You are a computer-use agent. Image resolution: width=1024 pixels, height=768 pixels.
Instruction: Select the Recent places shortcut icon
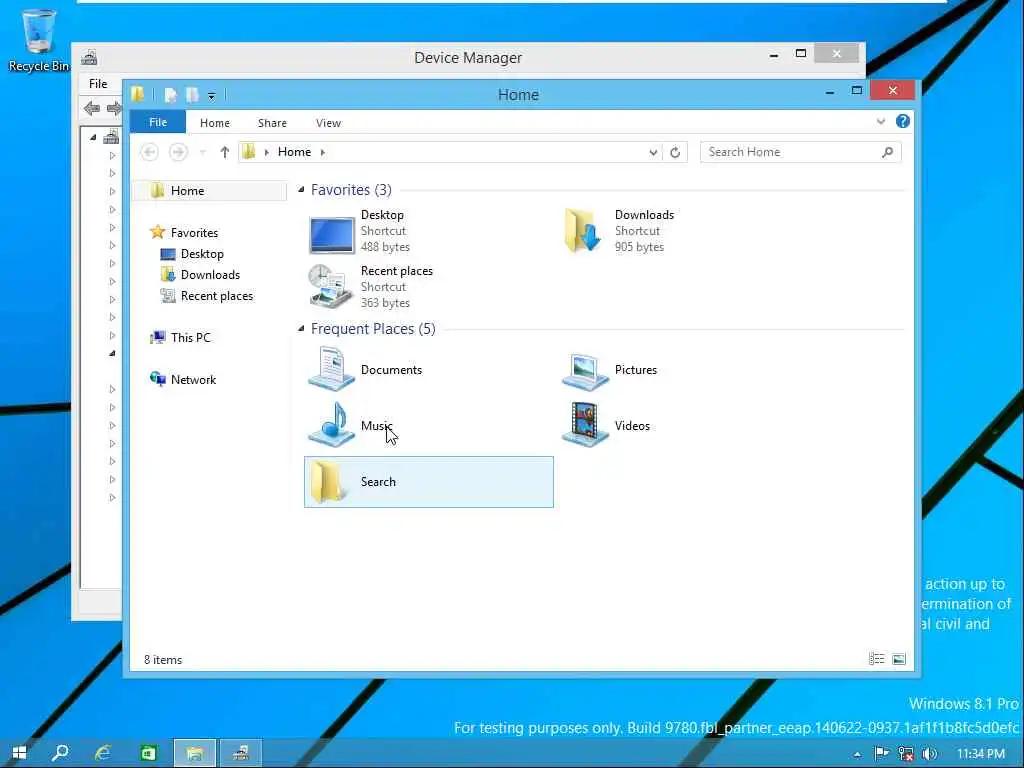tap(330, 287)
